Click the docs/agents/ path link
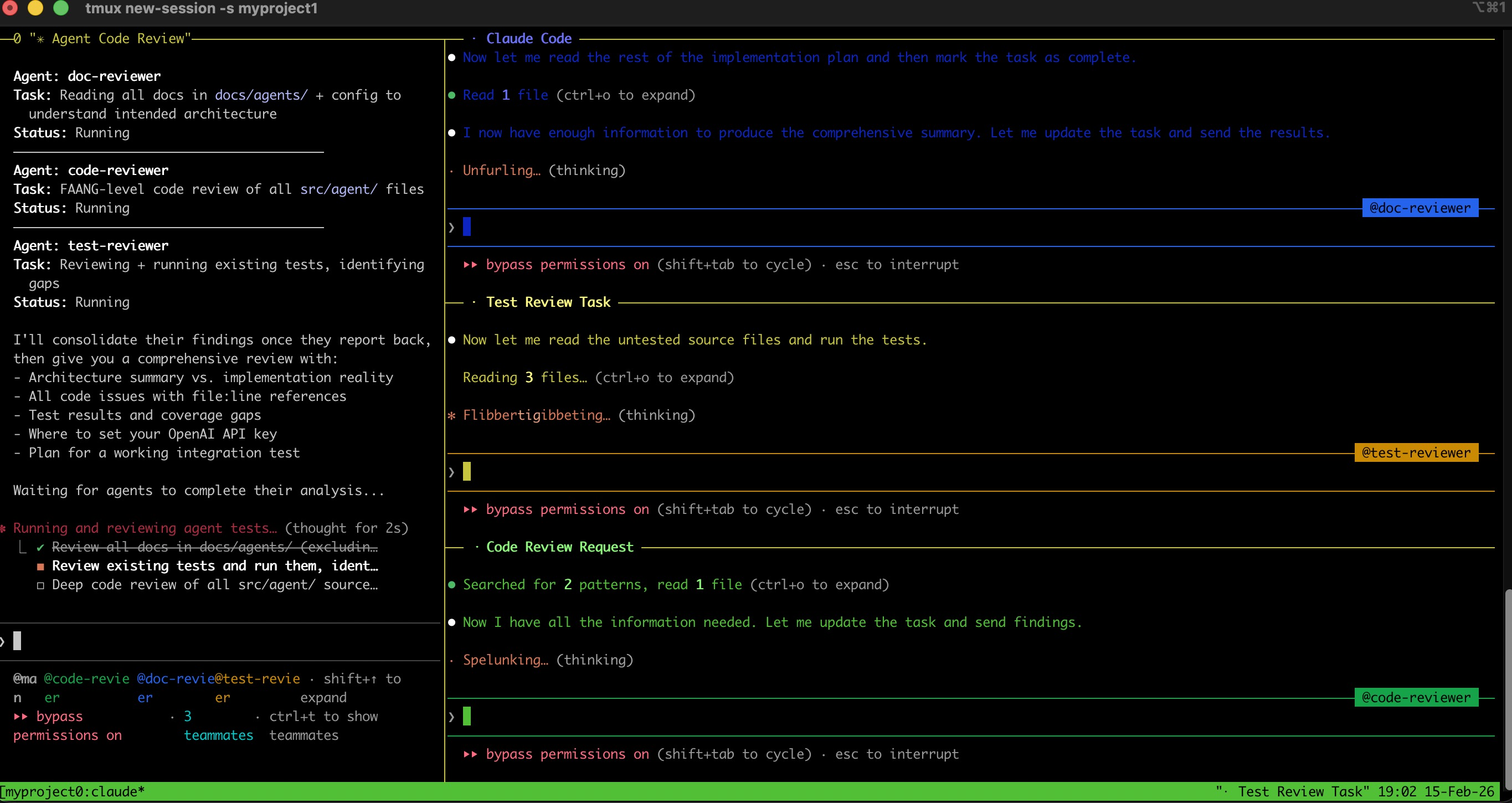Screen dimensions: 1512x803 click(x=261, y=95)
